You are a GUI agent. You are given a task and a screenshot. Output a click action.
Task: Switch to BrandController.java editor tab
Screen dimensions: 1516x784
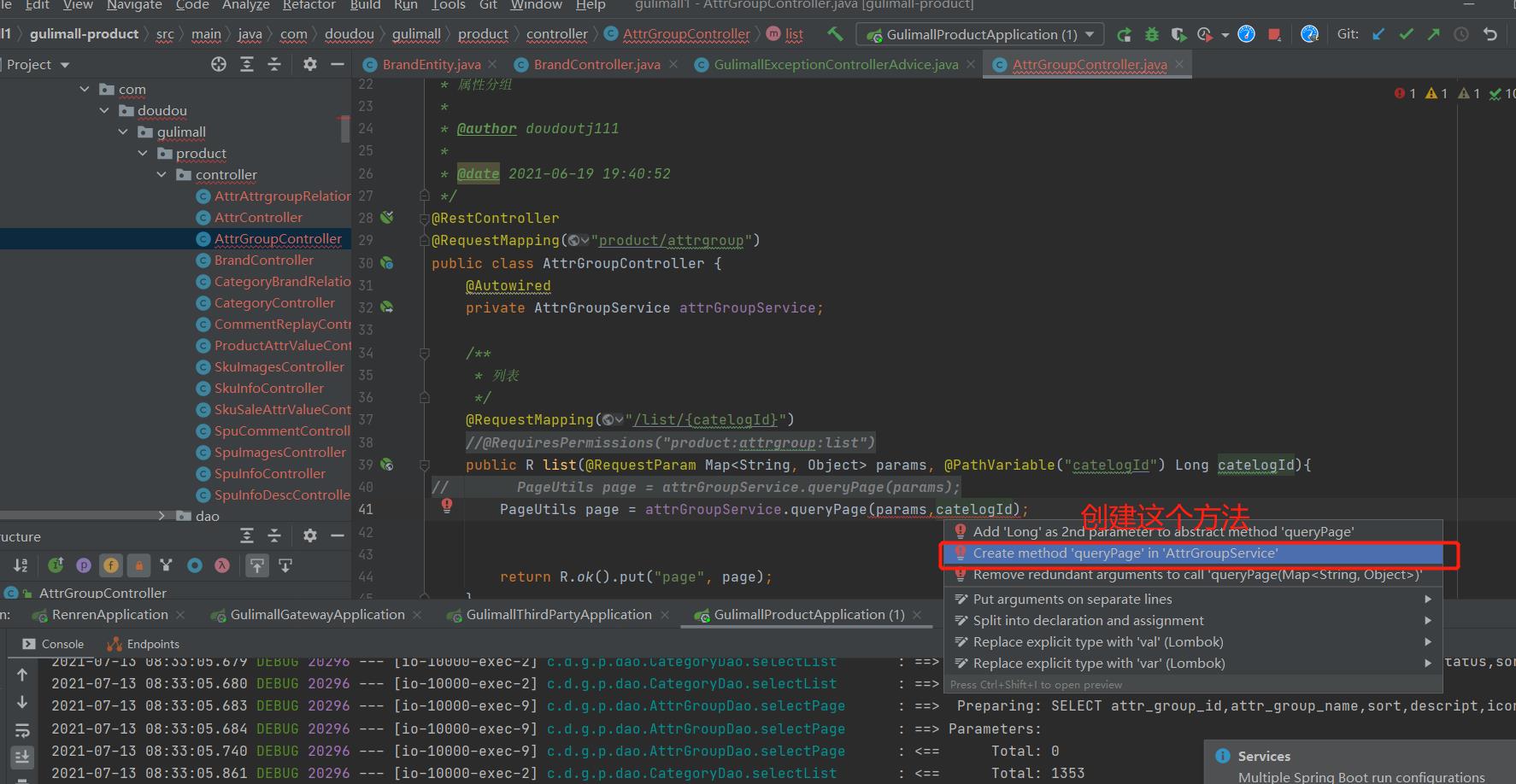[596, 65]
